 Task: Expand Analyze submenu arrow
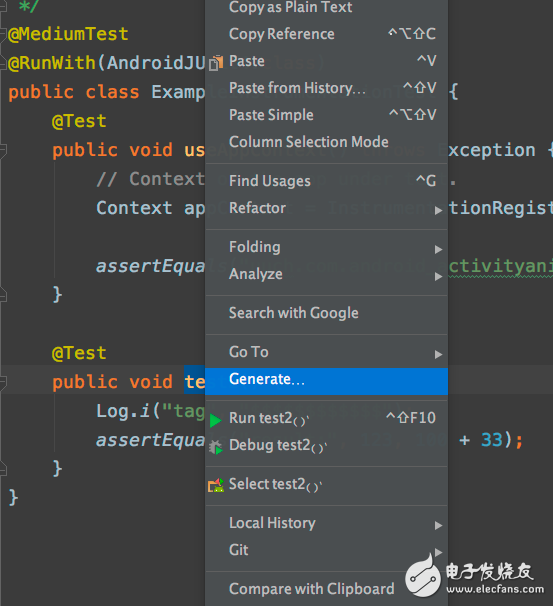pyautogui.click(x=438, y=276)
